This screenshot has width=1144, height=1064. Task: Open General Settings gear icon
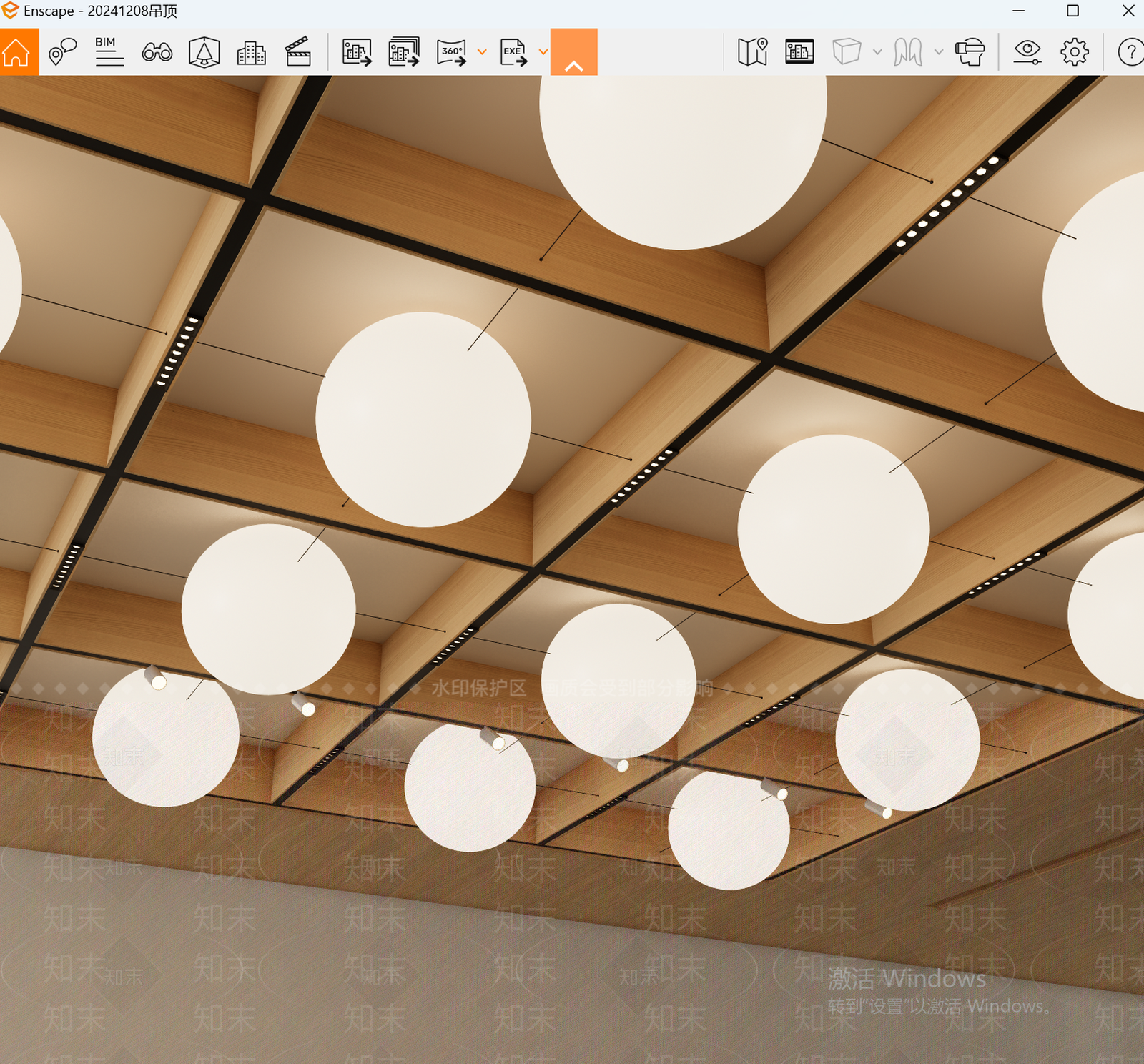(1075, 52)
